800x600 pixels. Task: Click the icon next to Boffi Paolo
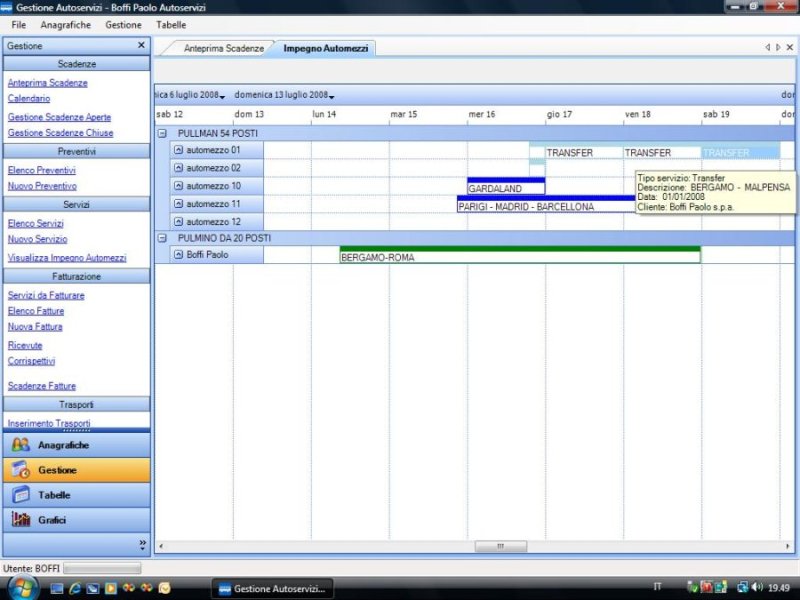pos(179,255)
